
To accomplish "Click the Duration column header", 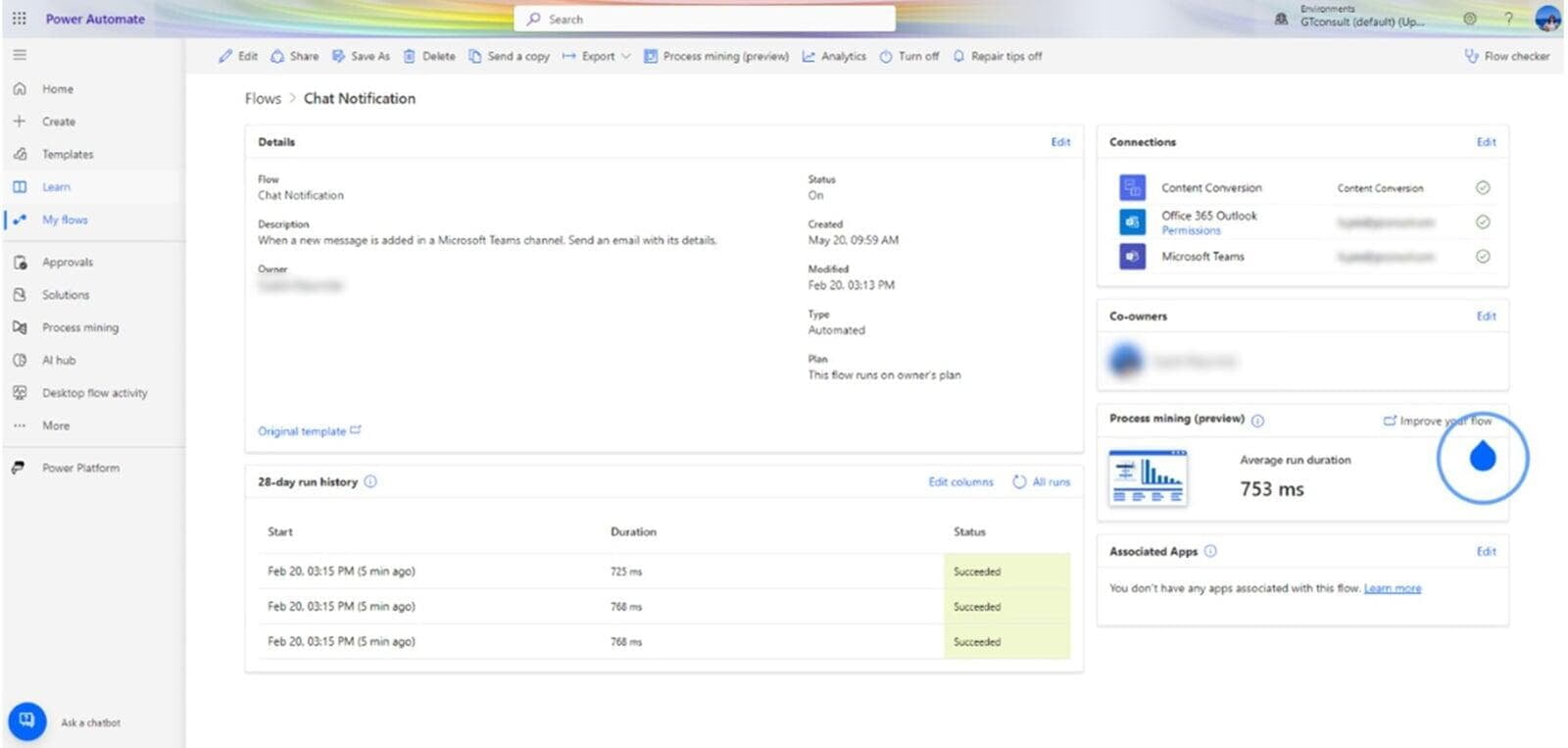I will [x=633, y=531].
